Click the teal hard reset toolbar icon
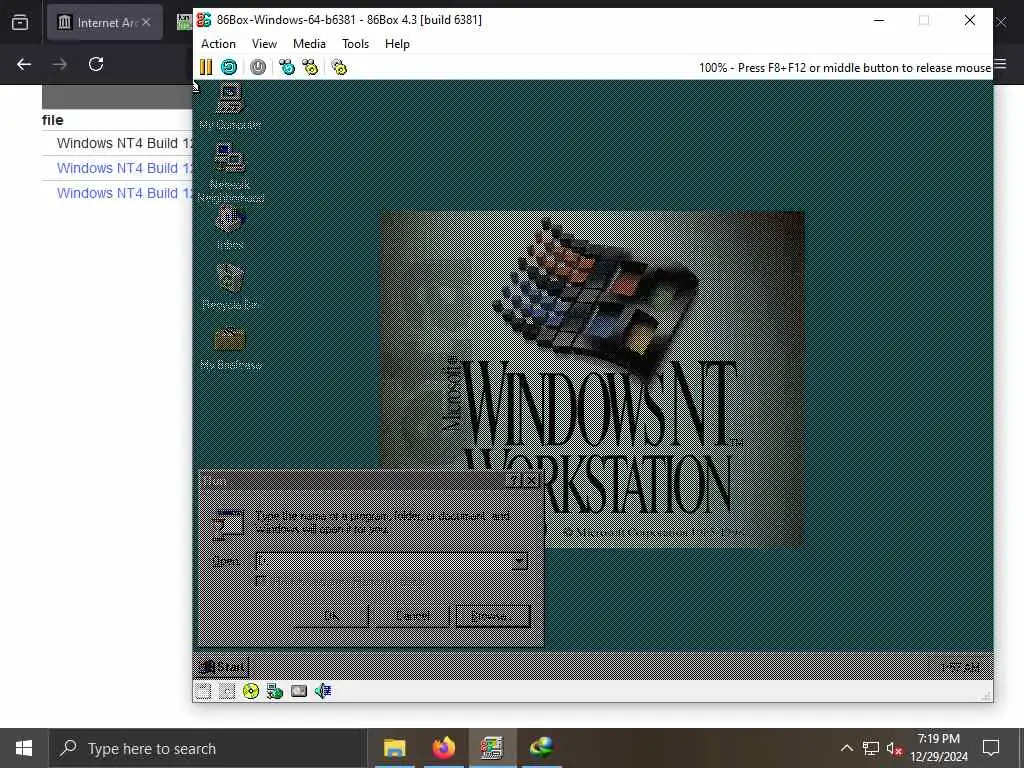1024x768 pixels. (229, 67)
